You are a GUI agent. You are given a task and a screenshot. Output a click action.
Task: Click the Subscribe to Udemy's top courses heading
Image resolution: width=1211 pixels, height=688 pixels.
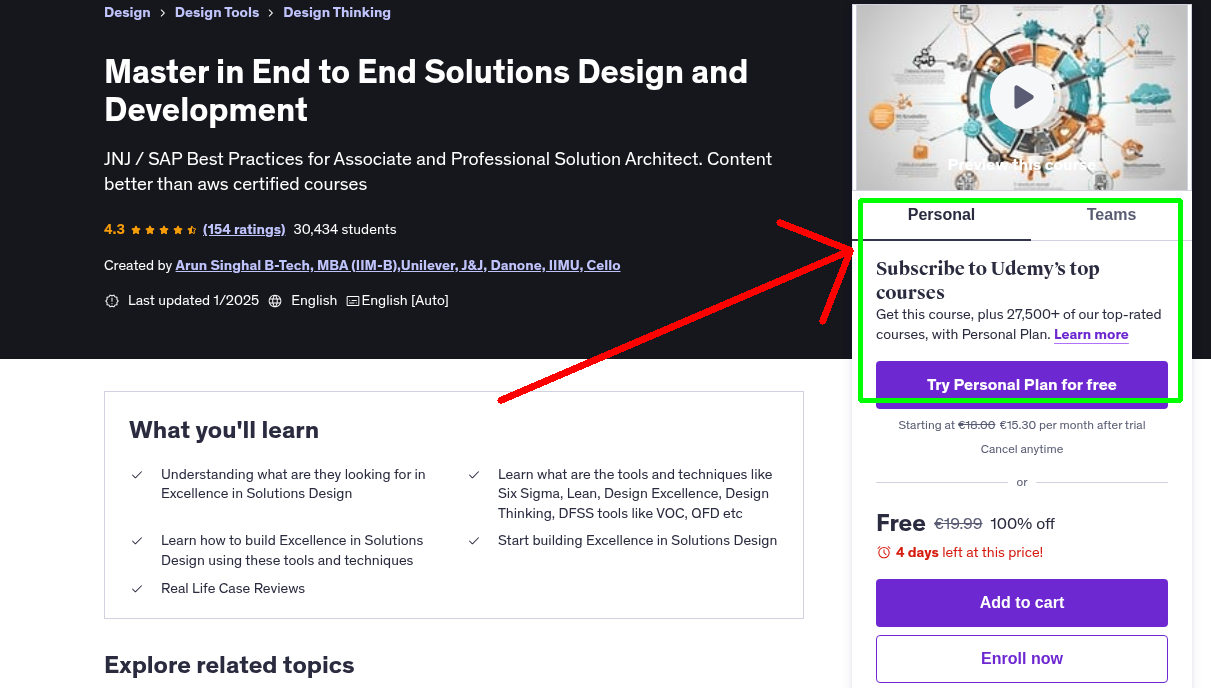pyautogui.click(x=988, y=280)
